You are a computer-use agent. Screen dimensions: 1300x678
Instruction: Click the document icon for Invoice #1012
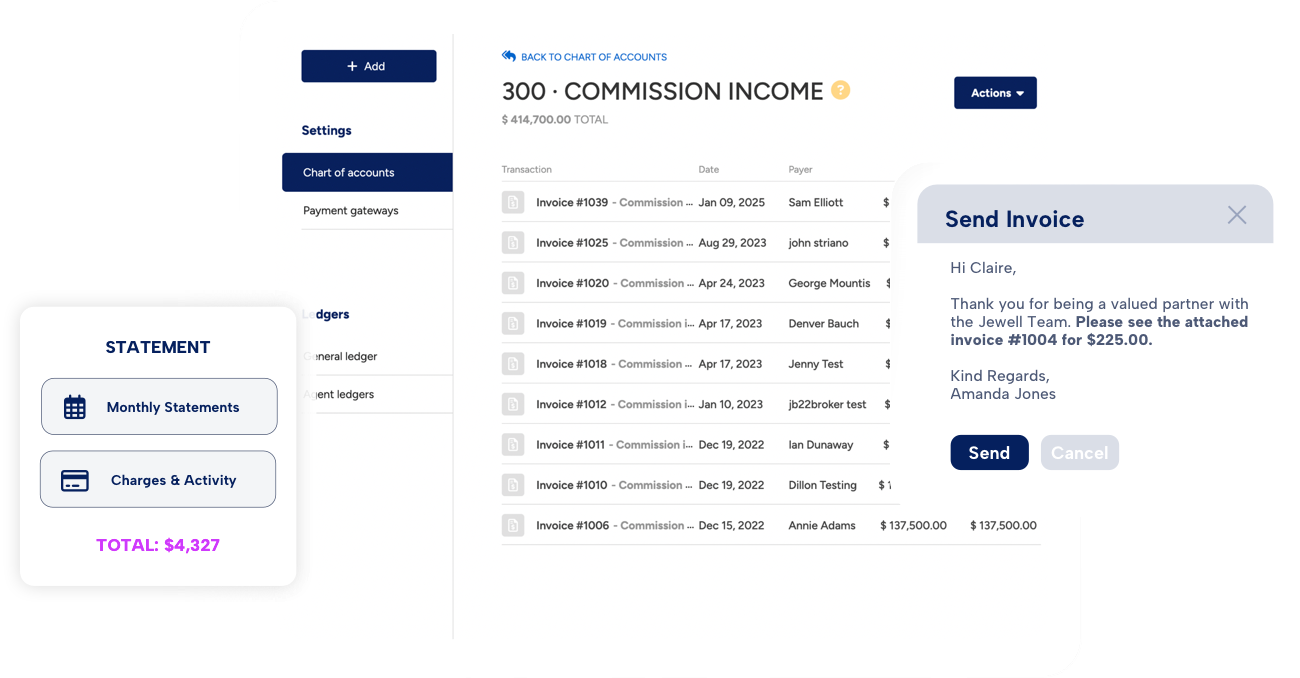pos(513,403)
